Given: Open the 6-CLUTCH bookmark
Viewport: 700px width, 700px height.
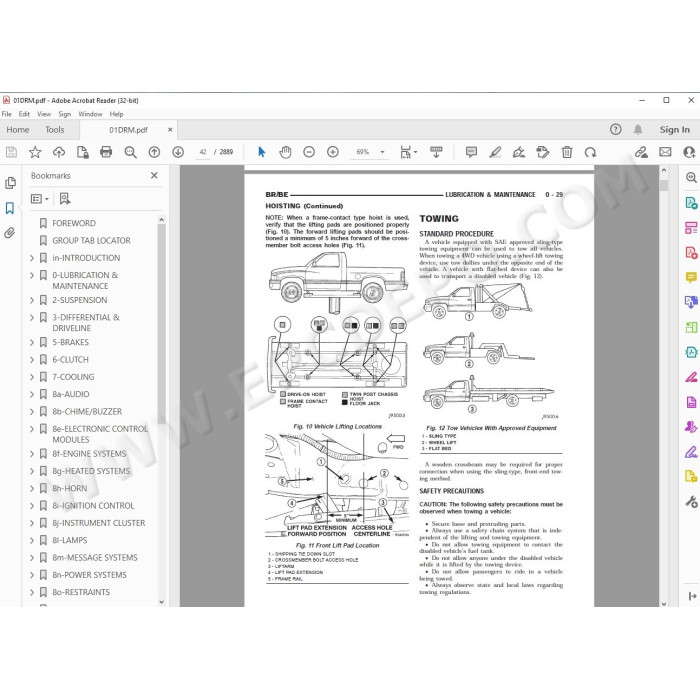Looking at the screenshot, I should [71, 360].
